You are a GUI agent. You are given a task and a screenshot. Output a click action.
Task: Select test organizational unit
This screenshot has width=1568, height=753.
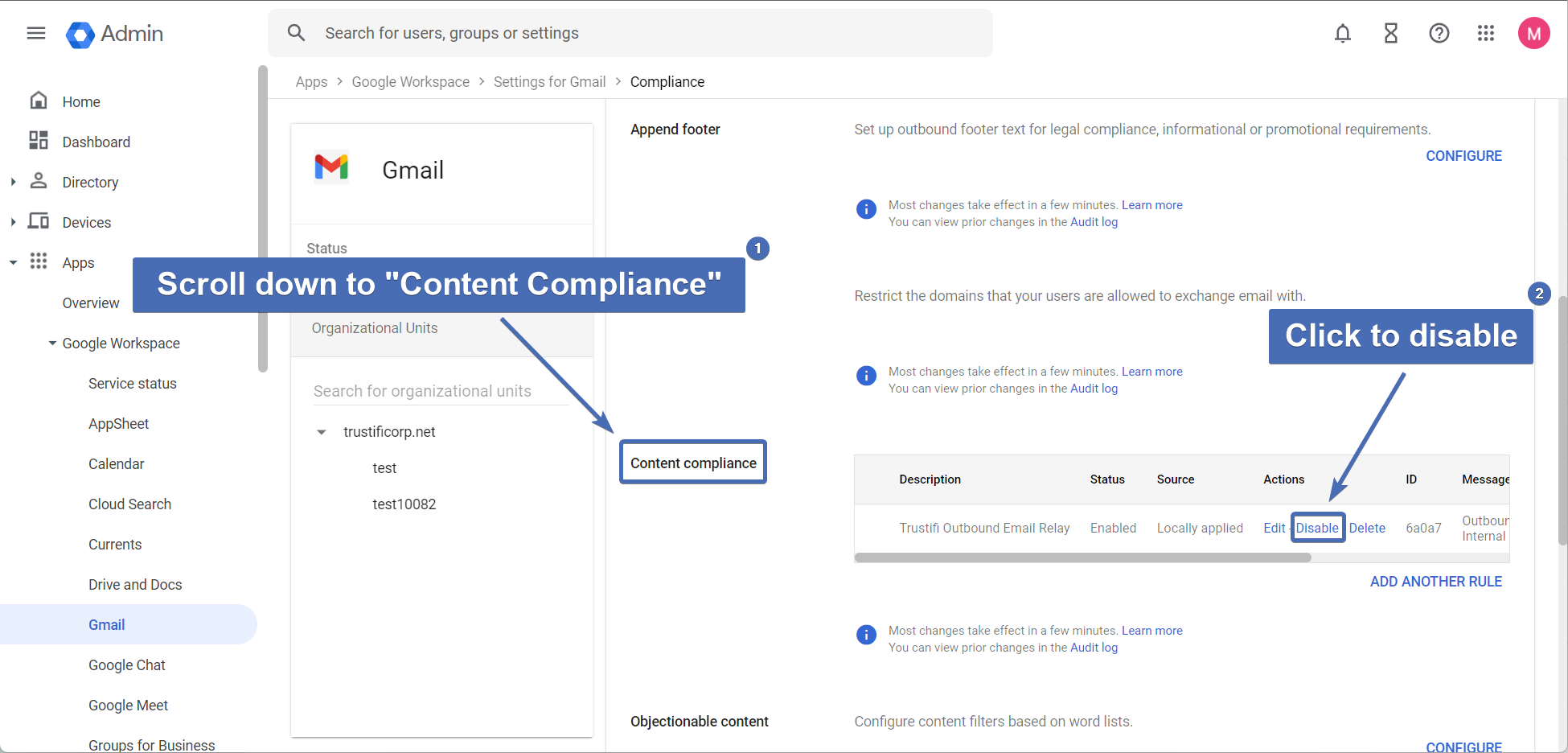pos(384,468)
